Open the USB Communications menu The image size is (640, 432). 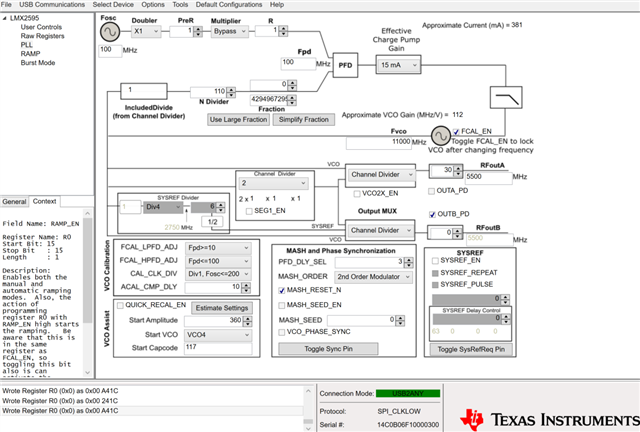click(52, 4)
